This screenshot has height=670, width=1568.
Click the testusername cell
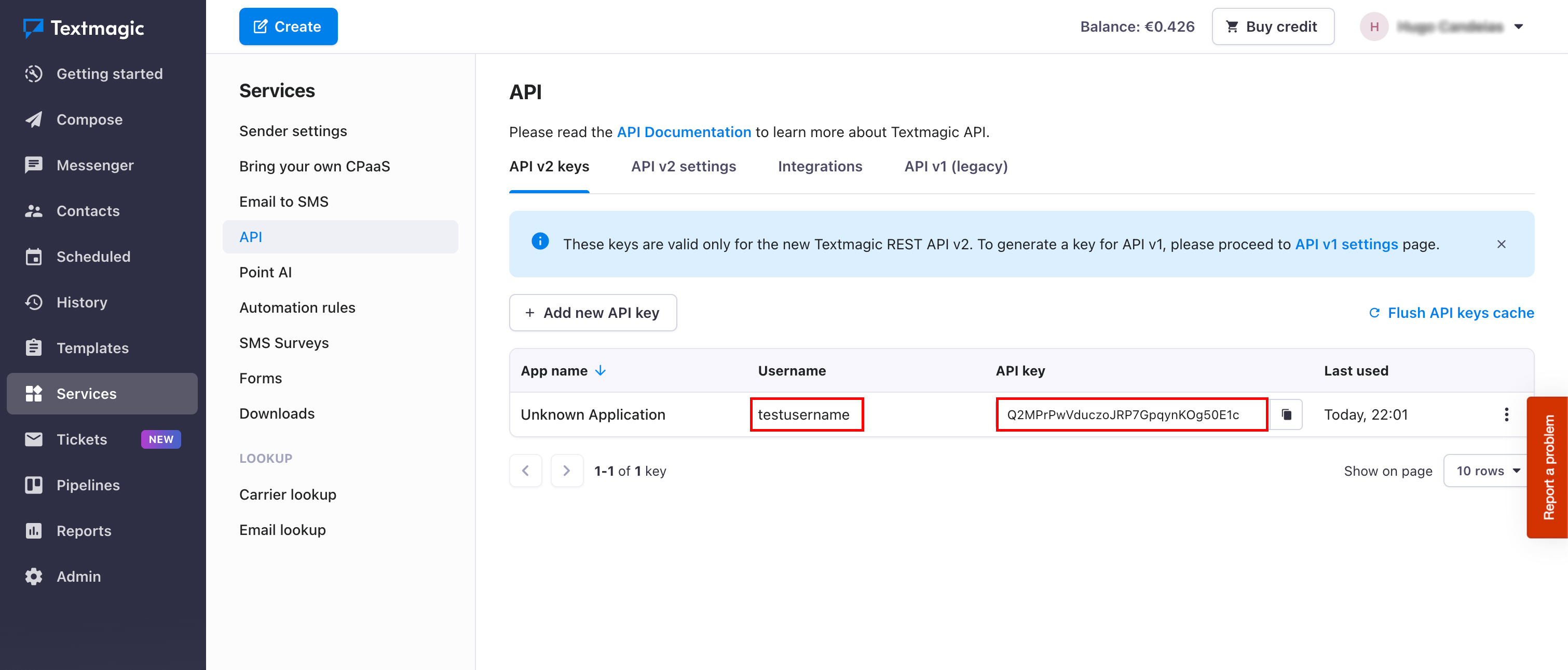click(x=803, y=414)
